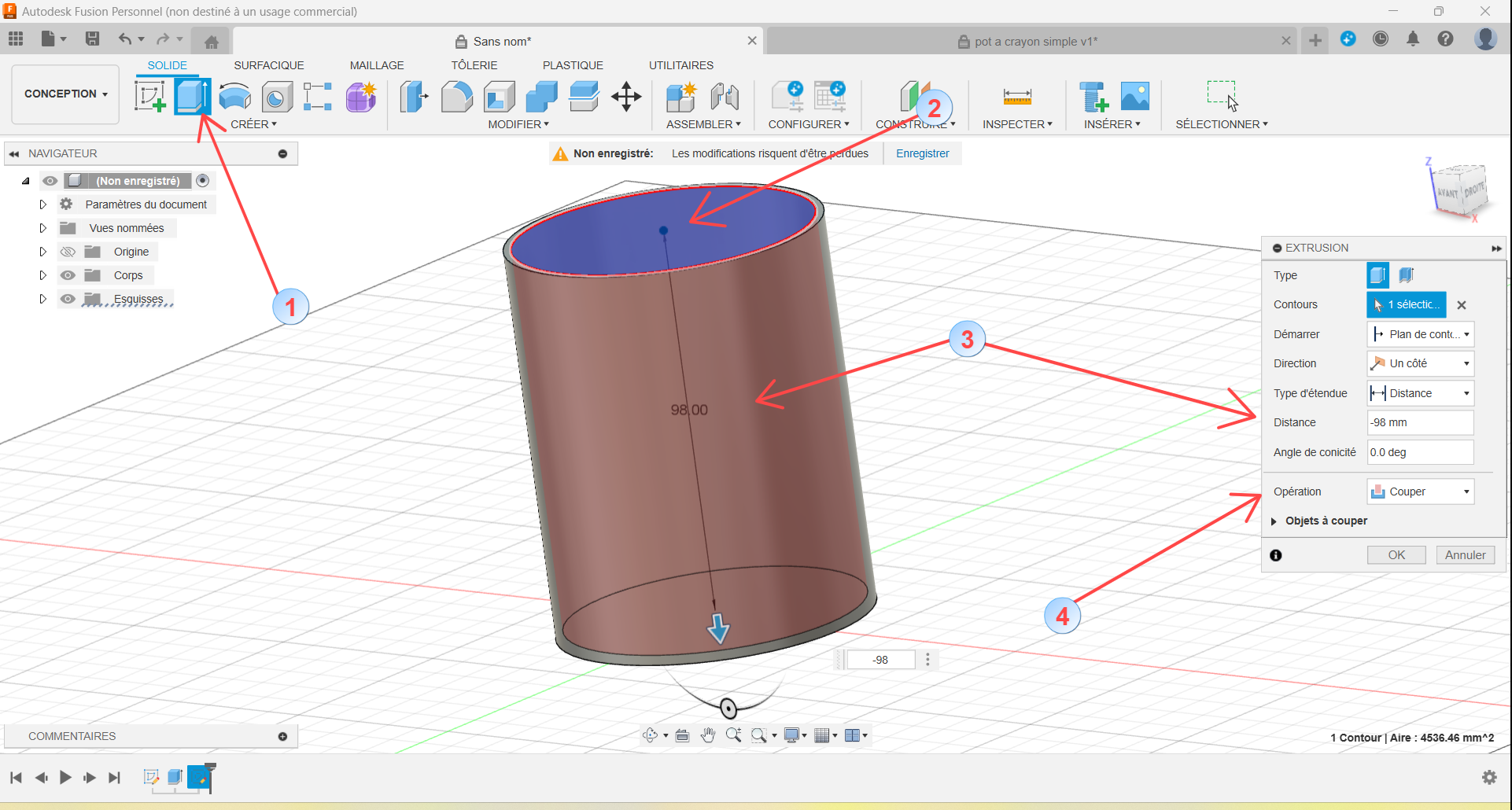Viewport: 1512px width, 810px height.
Task: Select the Create Sketch tool icon
Action: pyautogui.click(x=149, y=97)
